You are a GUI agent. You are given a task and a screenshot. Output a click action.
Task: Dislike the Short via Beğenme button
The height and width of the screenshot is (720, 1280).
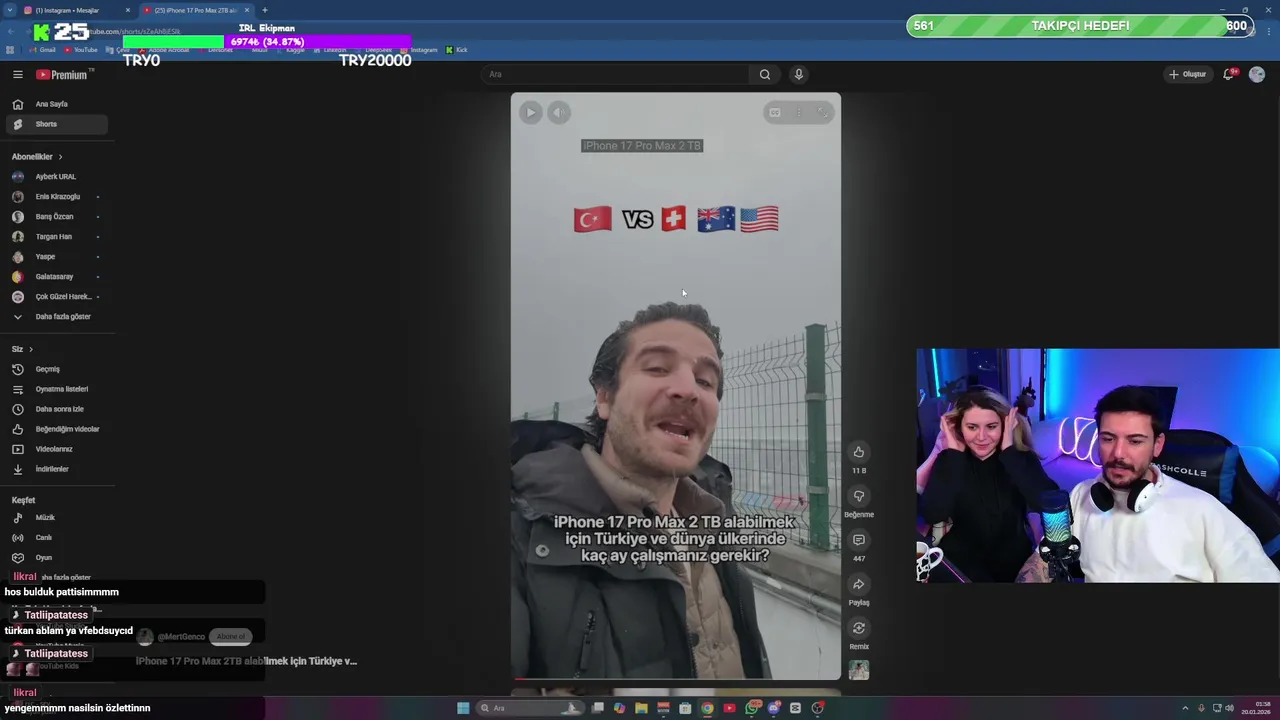coord(858,496)
